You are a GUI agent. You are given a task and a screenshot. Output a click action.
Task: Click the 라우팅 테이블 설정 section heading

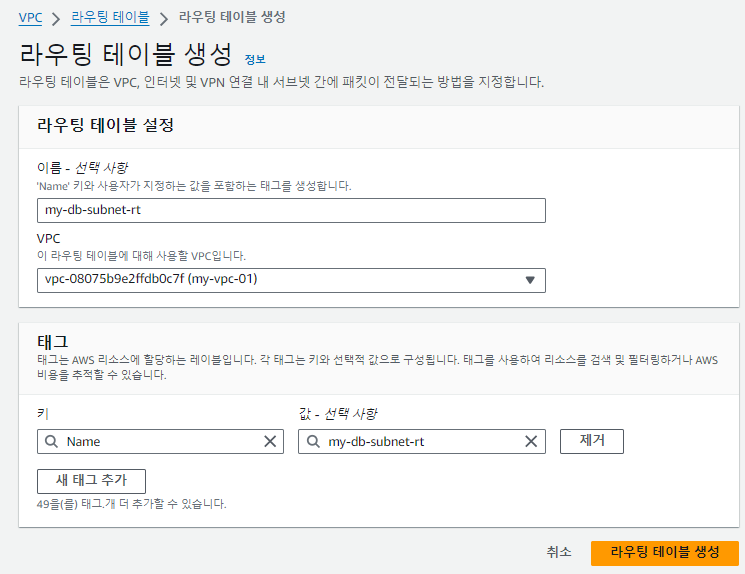pyautogui.click(x=105, y=125)
